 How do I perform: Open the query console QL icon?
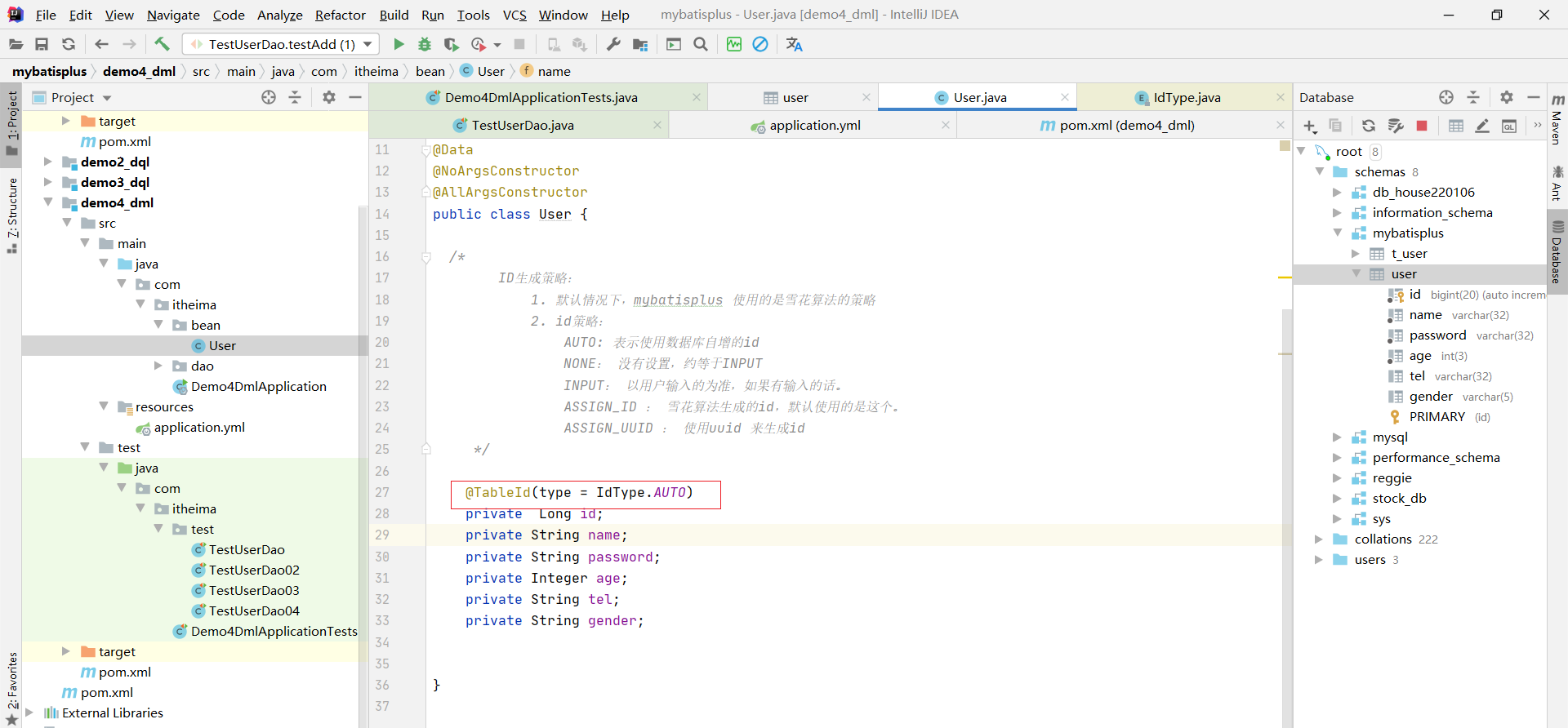1509,126
